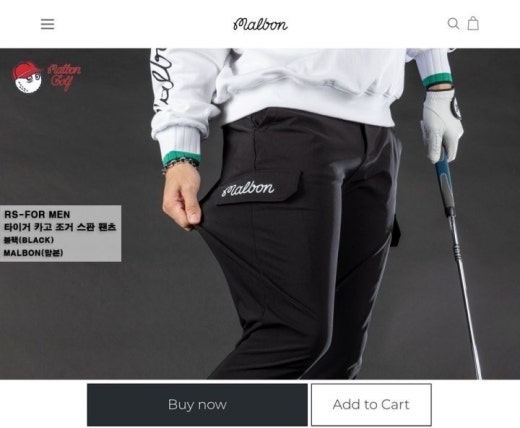Open the hamburger navigation menu
This screenshot has height=428, width=520.
pyautogui.click(x=47, y=24)
